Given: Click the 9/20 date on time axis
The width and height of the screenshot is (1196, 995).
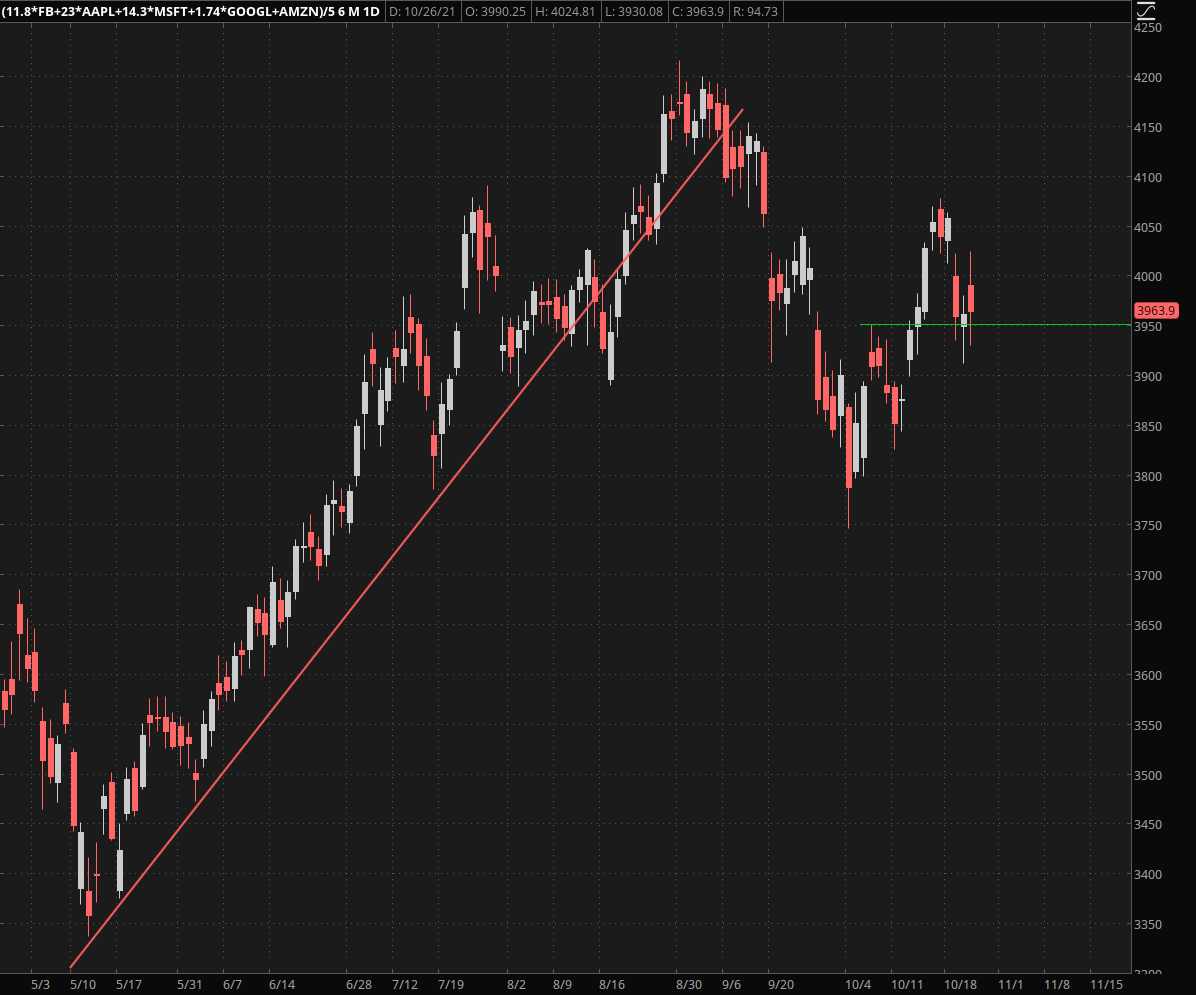Looking at the screenshot, I should (779, 985).
